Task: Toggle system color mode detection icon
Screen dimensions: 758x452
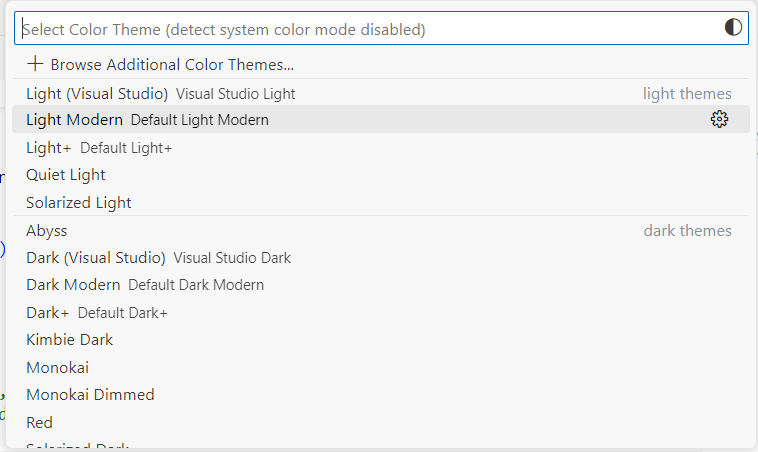Action: 733,27
